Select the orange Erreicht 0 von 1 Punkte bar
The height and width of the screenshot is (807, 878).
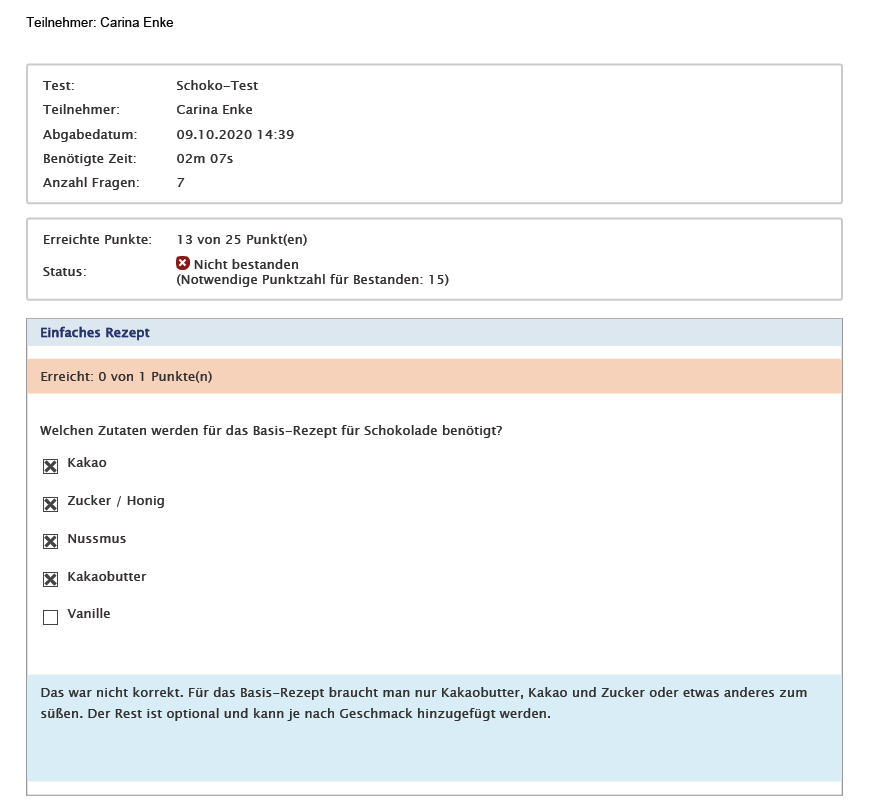434,376
